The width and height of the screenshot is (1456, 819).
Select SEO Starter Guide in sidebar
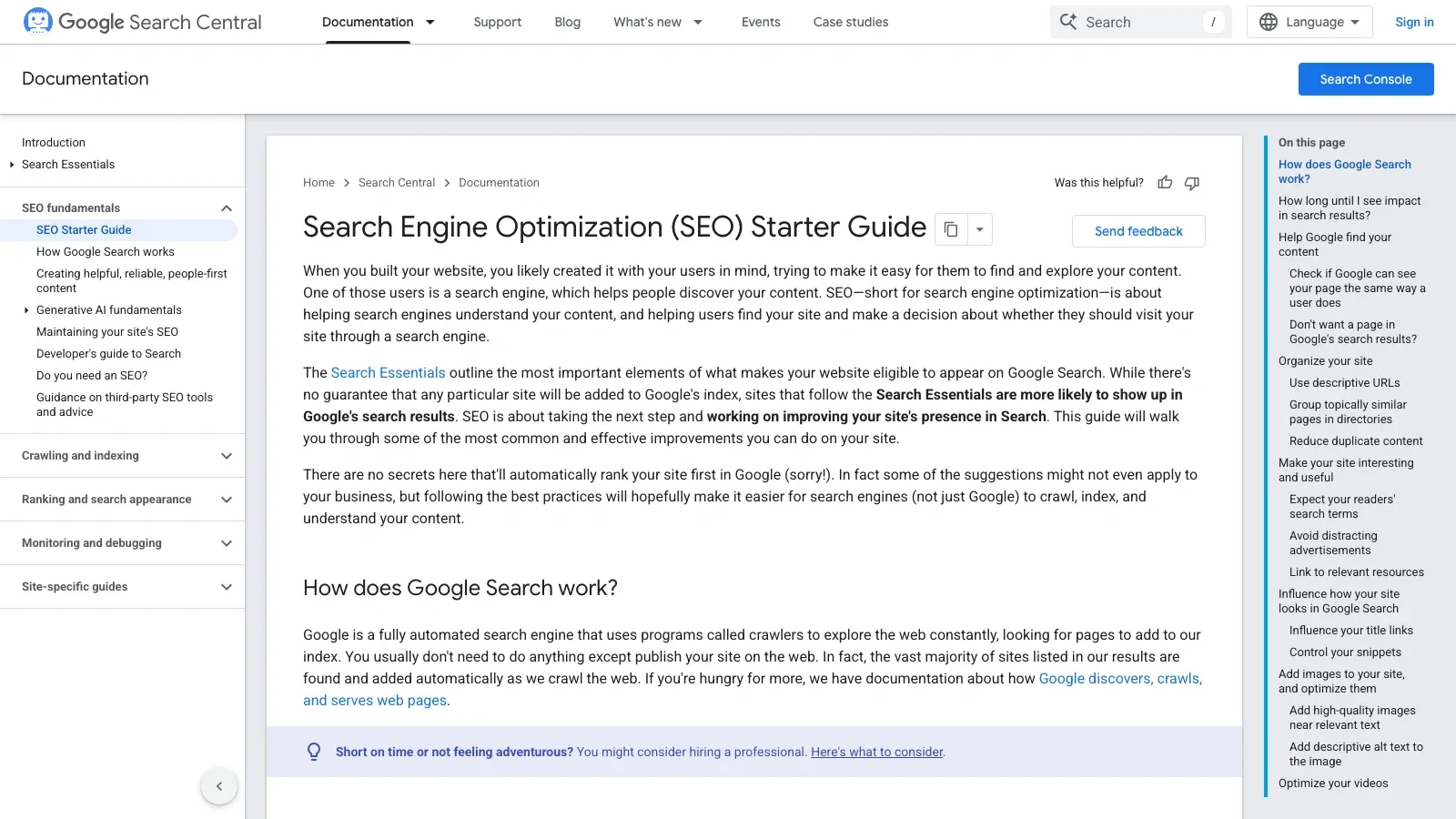click(x=84, y=230)
